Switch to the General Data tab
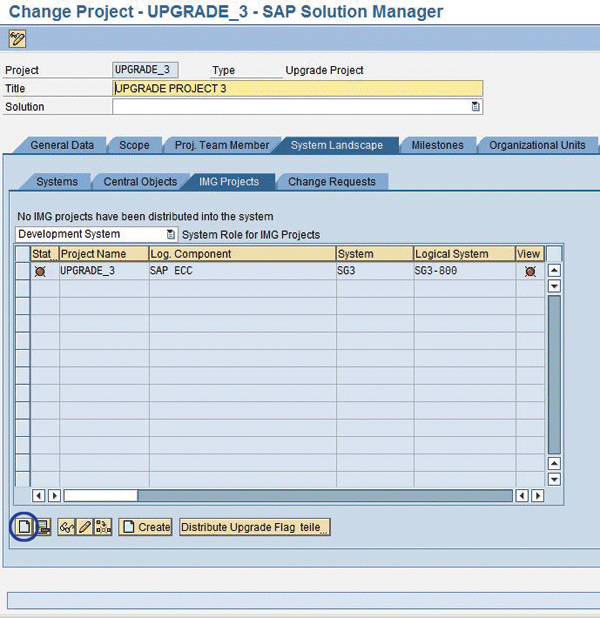Image resolution: width=600 pixels, height=618 pixels. tap(61, 145)
